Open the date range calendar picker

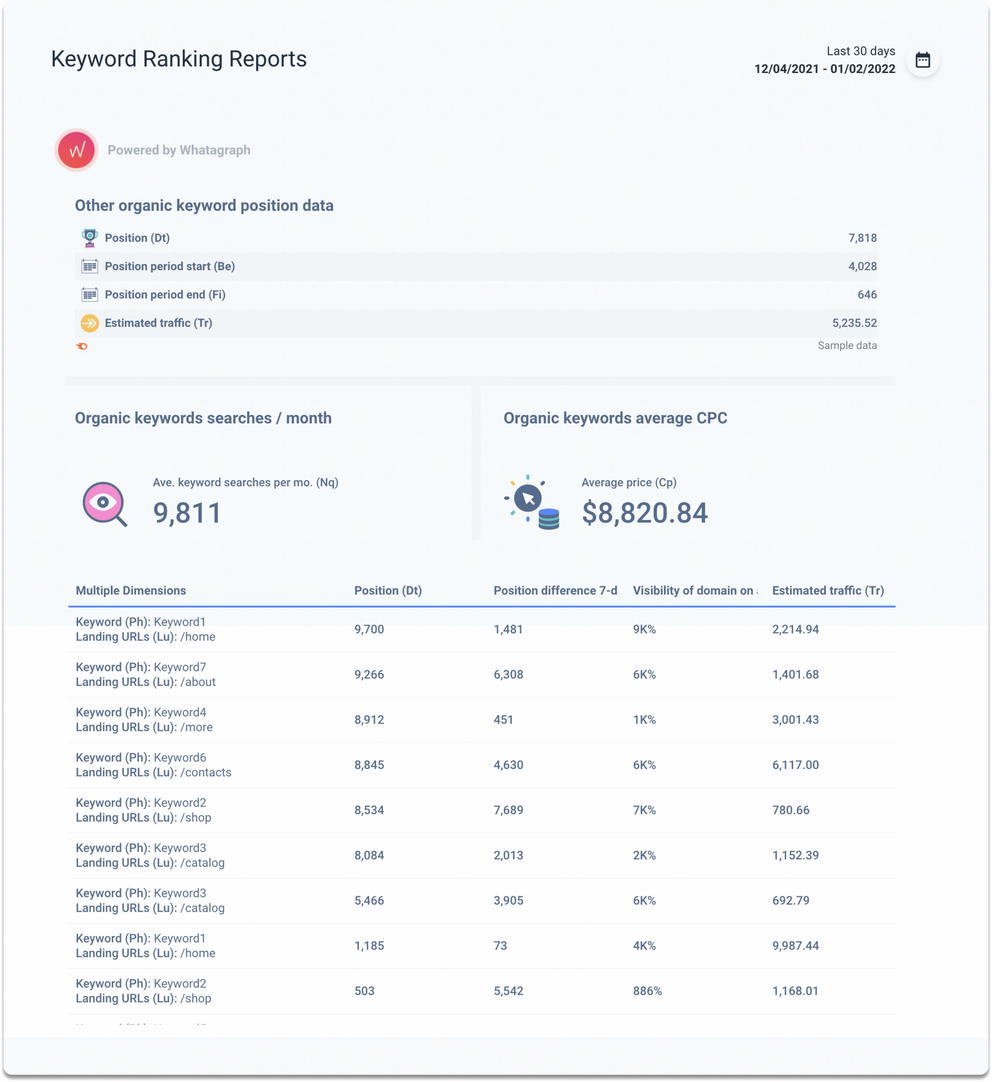click(x=922, y=59)
